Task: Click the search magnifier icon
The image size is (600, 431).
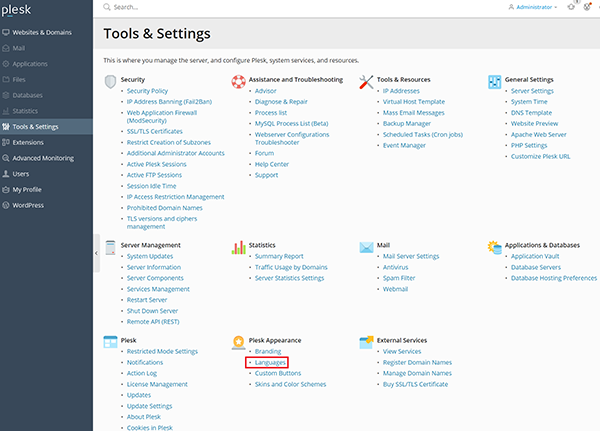Action: [x=107, y=7]
